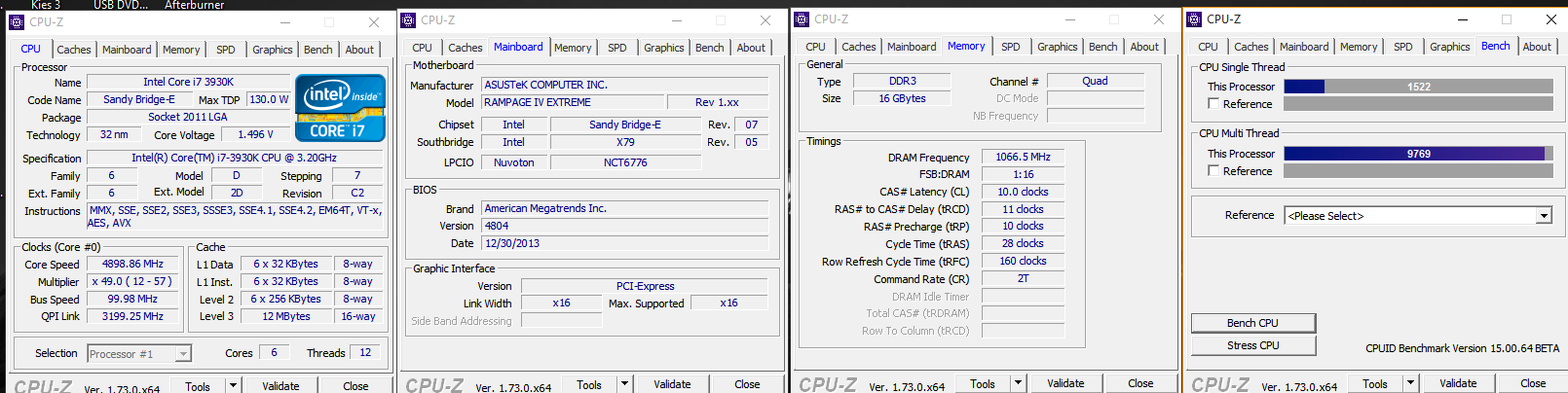Image resolution: width=1568 pixels, height=393 pixels.
Task: Switch to Caches tab in the Processor window
Action: click(73, 50)
